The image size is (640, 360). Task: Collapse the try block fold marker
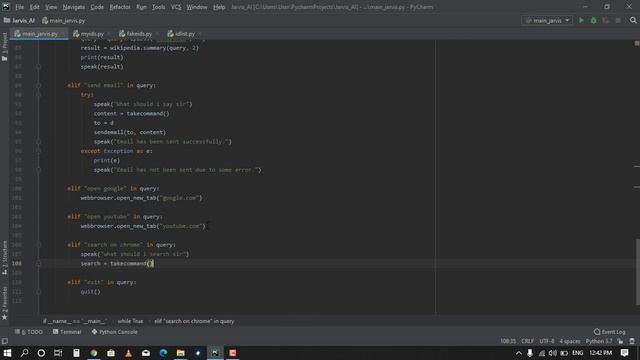pos(39,95)
